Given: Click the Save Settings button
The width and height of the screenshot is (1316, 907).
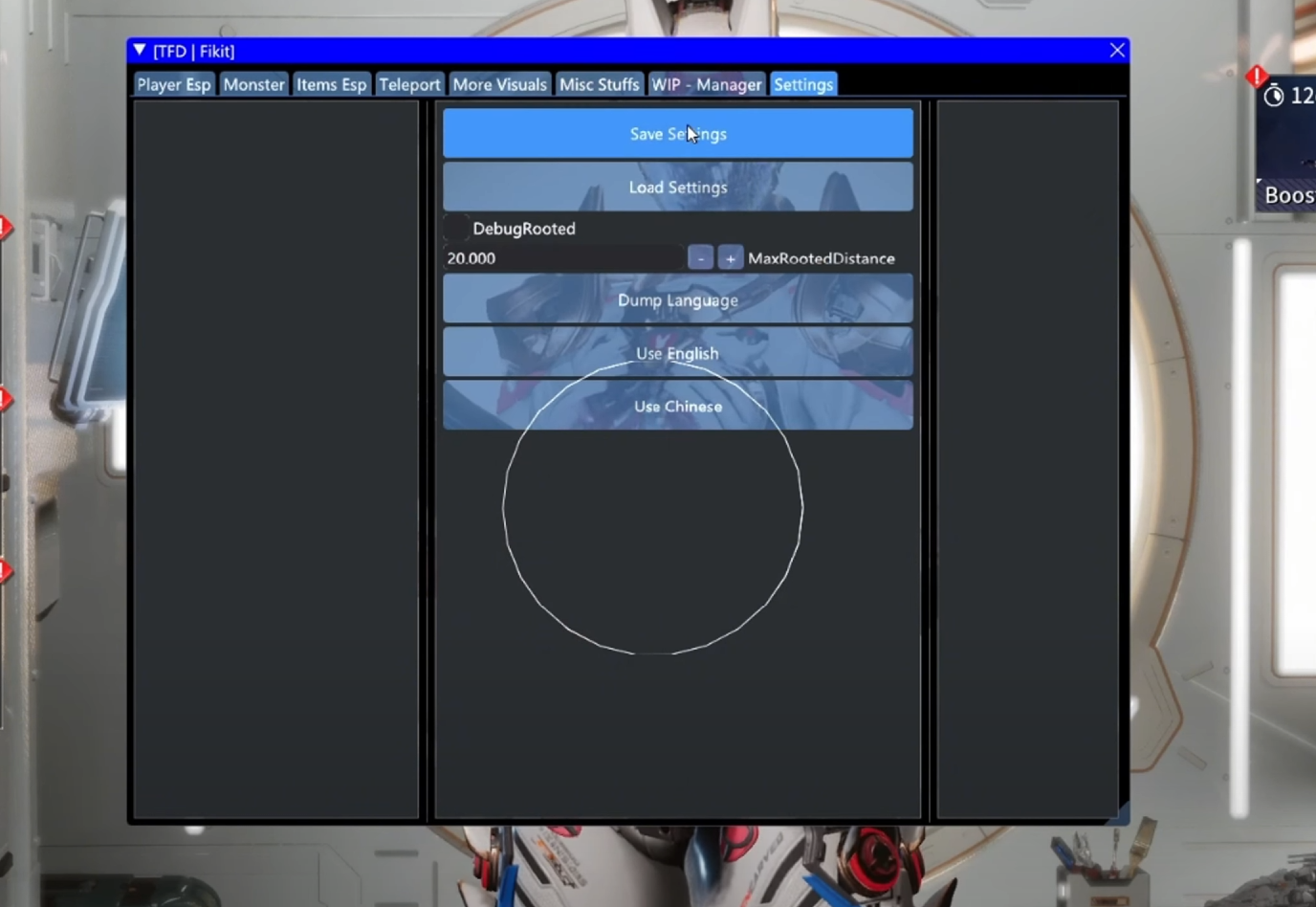Looking at the screenshot, I should [677, 134].
